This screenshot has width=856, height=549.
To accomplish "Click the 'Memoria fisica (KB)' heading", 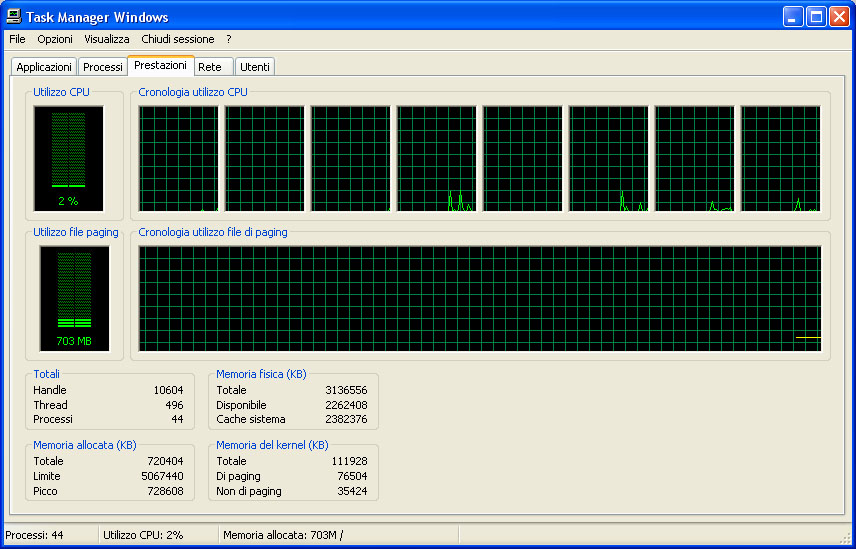I will [261, 374].
